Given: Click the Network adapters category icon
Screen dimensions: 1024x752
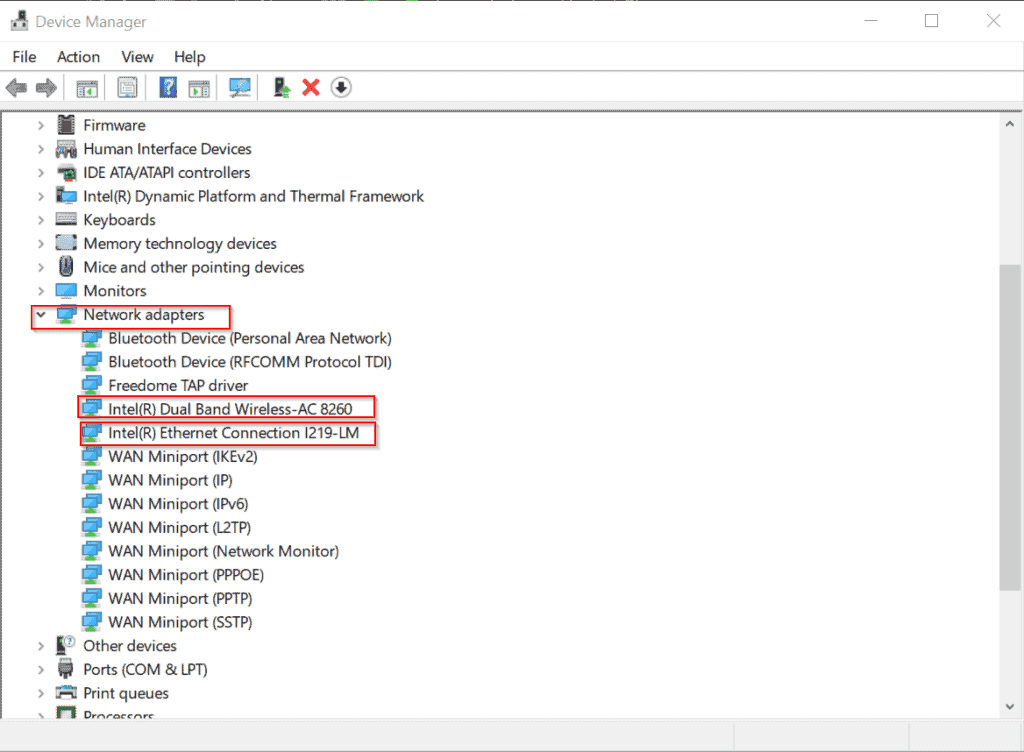Looking at the screenshot, I should coord(66,315).
